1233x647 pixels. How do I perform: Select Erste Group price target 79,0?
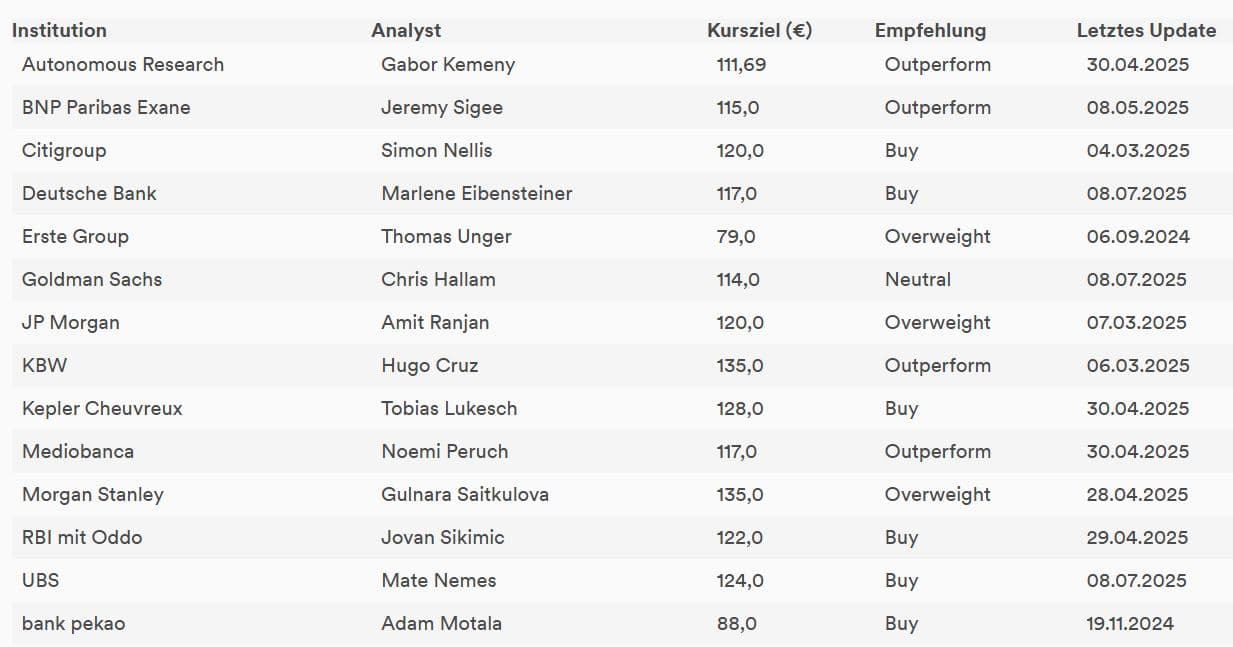click(x=736, y=236)
